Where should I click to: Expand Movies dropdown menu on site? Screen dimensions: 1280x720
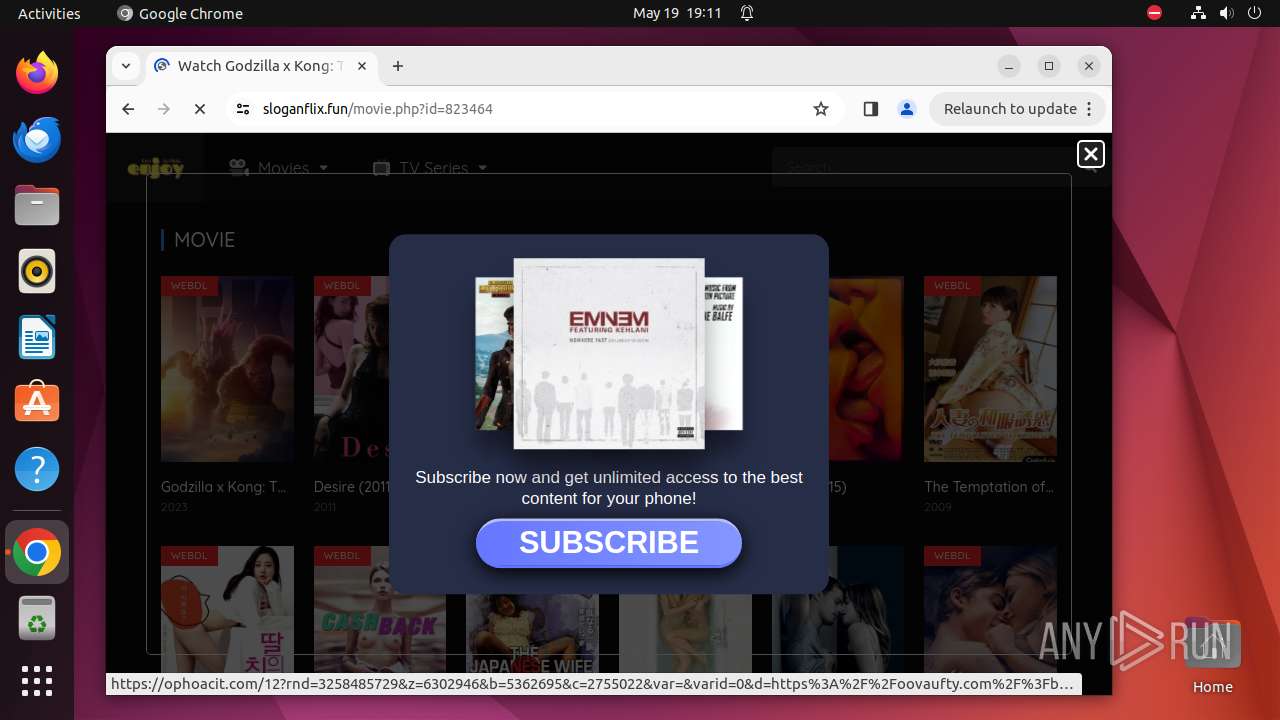click(279, 168)
